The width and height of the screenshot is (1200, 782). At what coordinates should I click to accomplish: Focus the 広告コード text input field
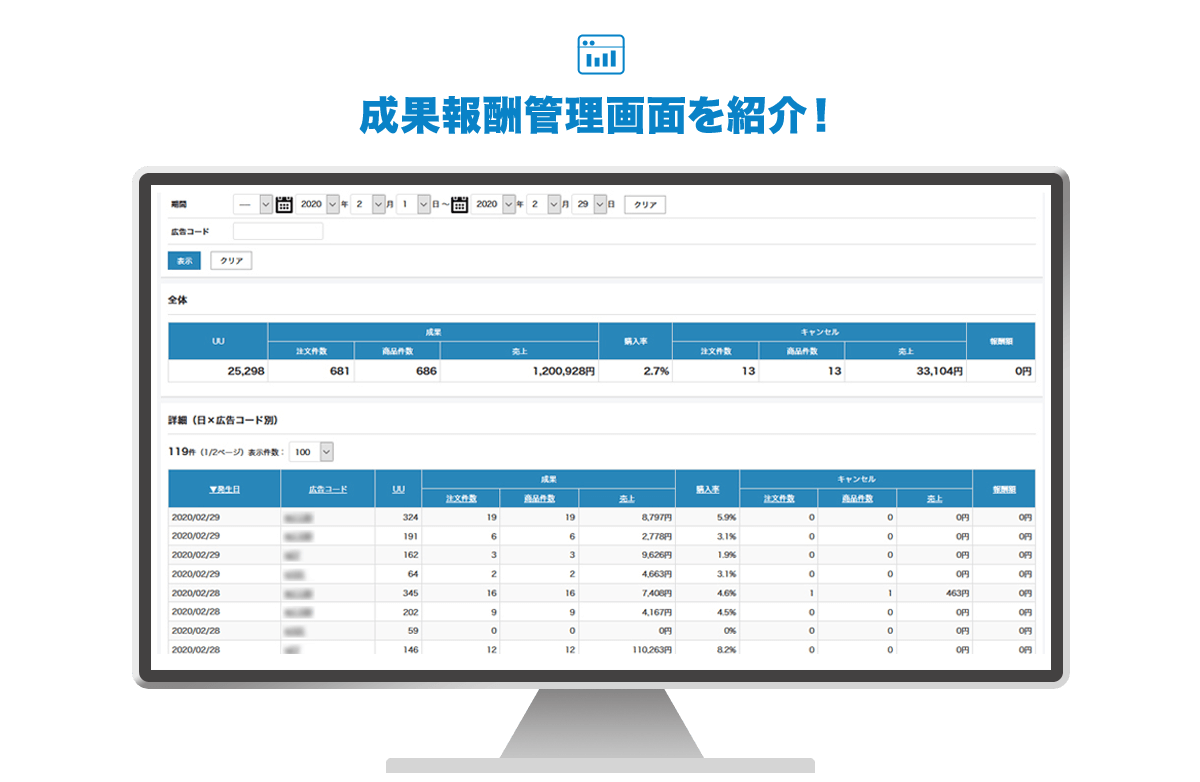click(x=278, y=231)
